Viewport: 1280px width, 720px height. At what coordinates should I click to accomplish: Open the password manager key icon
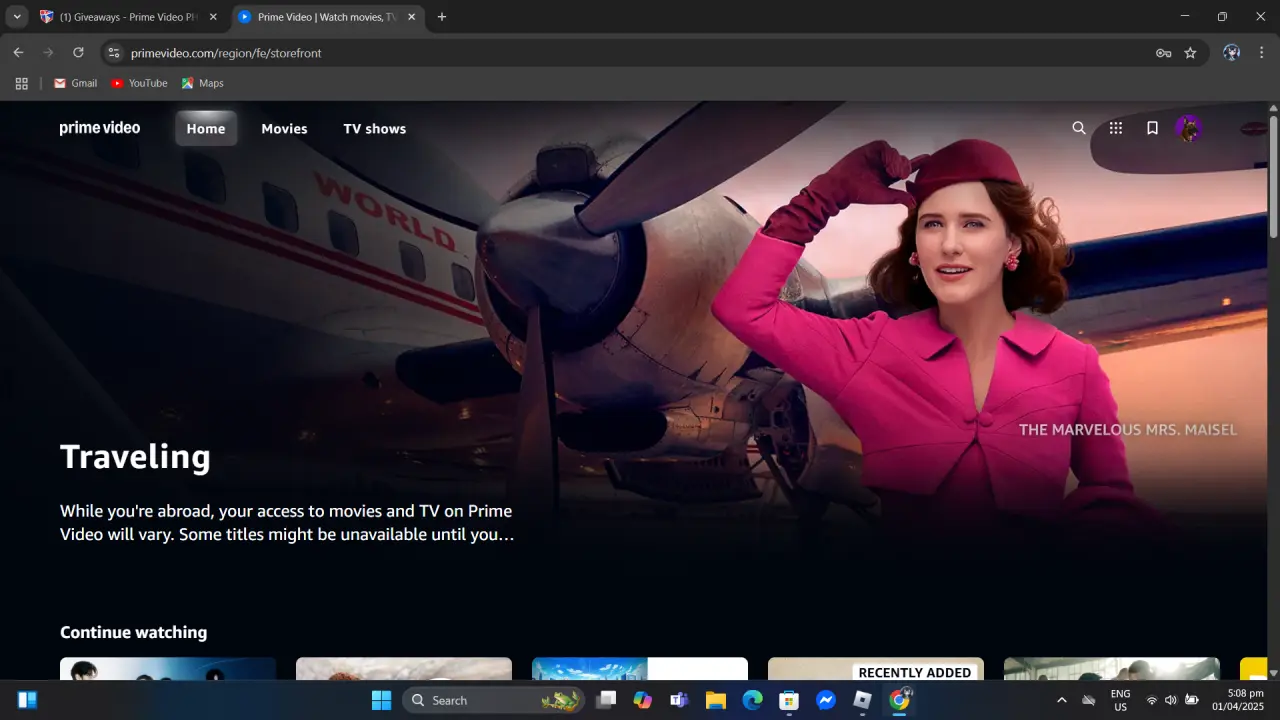tap(1163, 53)
